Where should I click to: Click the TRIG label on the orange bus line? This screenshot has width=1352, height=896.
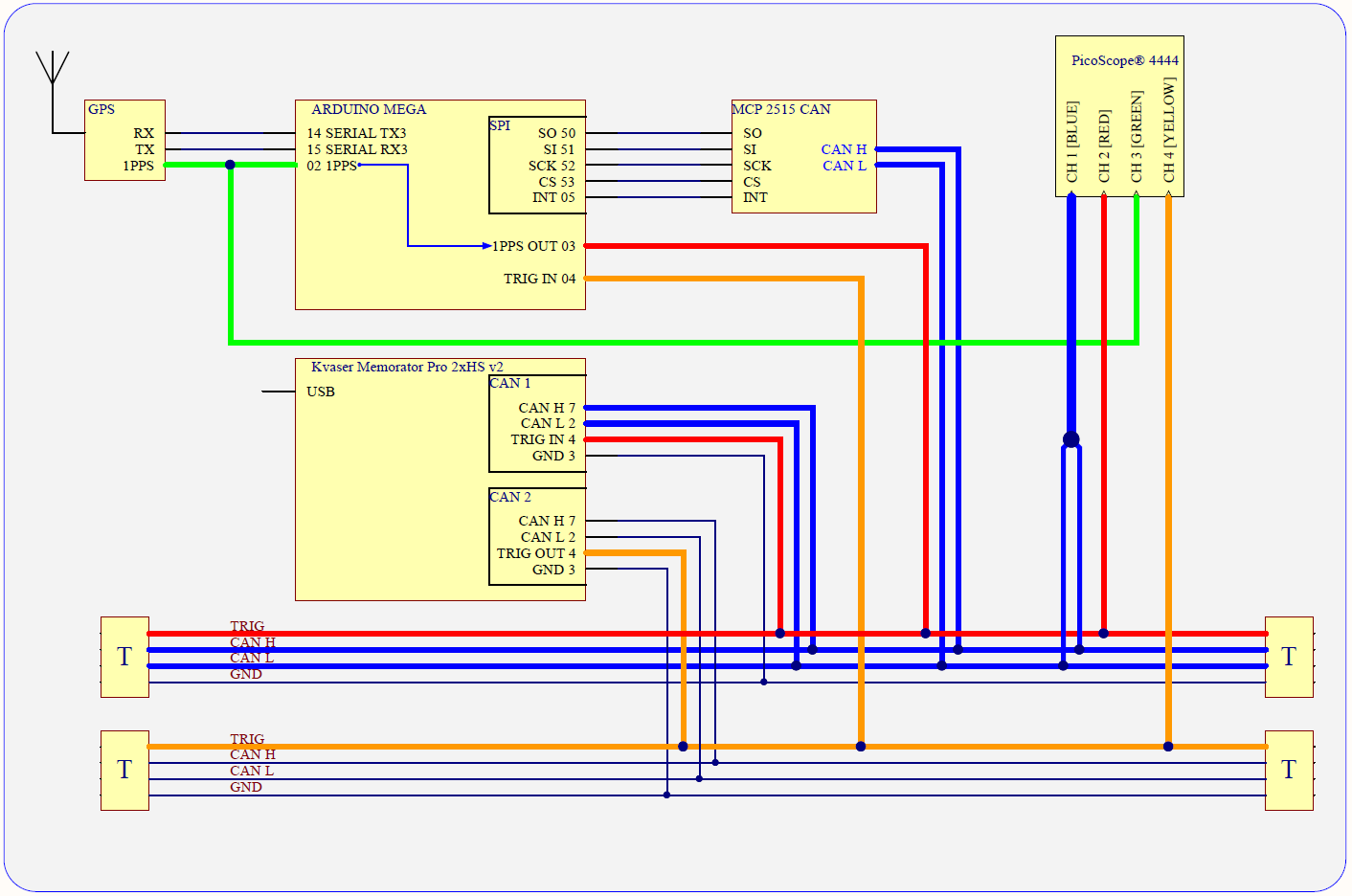point(247,739)
